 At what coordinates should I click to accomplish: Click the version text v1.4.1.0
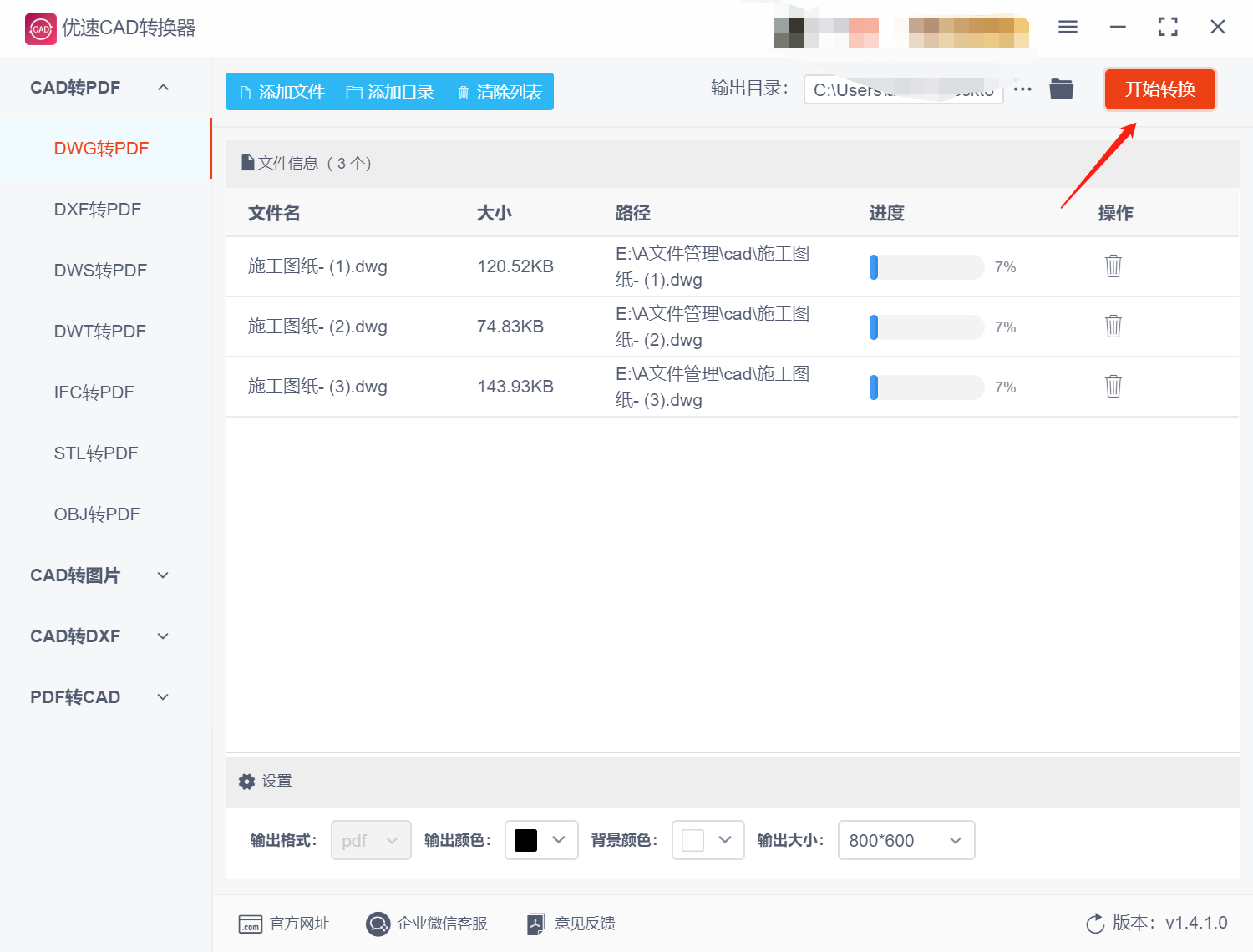(x=1196, y=923)
